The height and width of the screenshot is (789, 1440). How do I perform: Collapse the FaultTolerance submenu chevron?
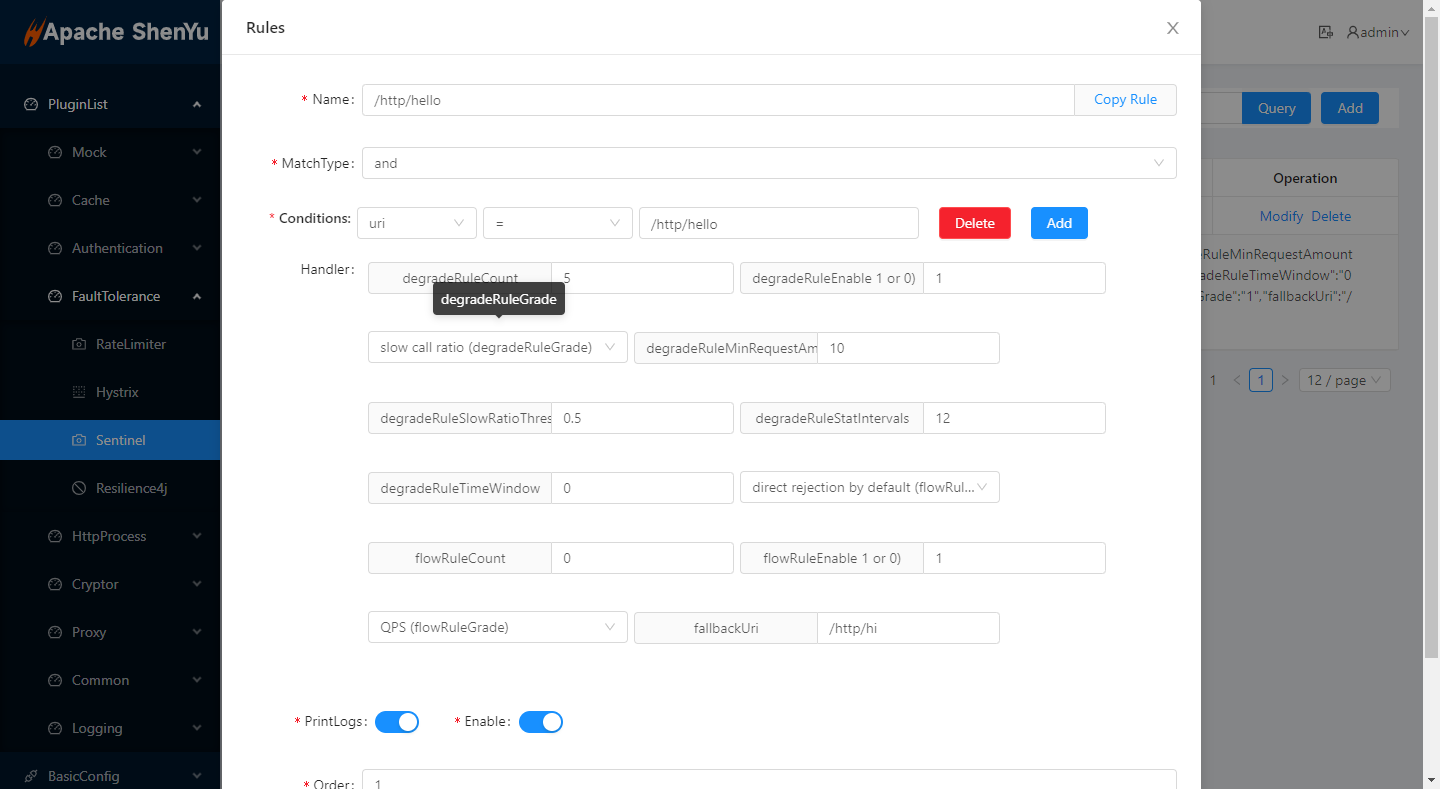point(197,296)
